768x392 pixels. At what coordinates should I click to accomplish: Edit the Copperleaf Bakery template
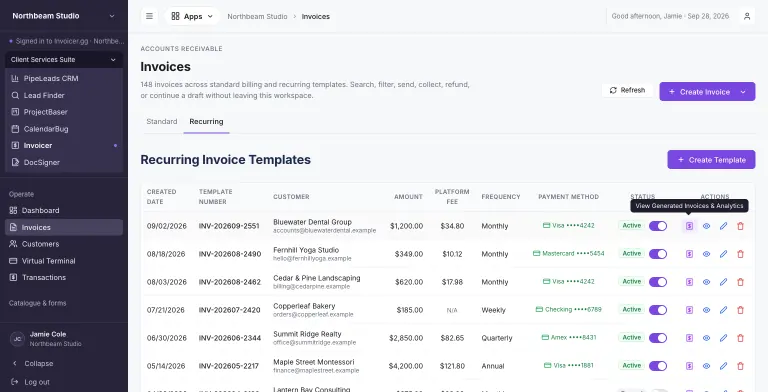pyautogui.click(x=723, y=310)
